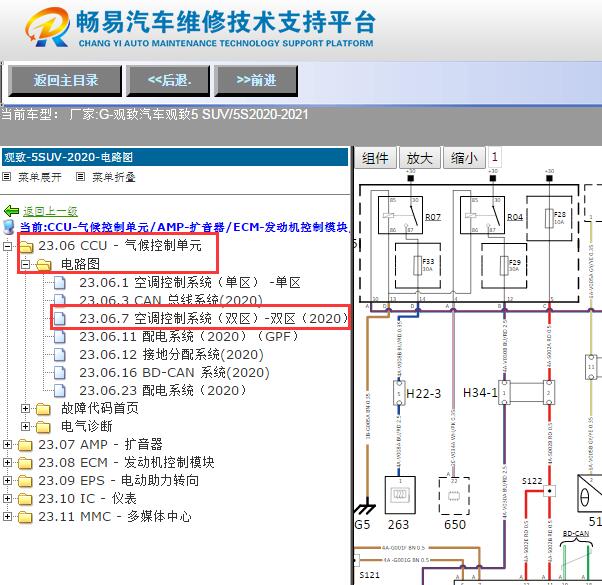Zoom out with the 缩小 button
This screenshot has width=602, height=585.
(464, 158)
